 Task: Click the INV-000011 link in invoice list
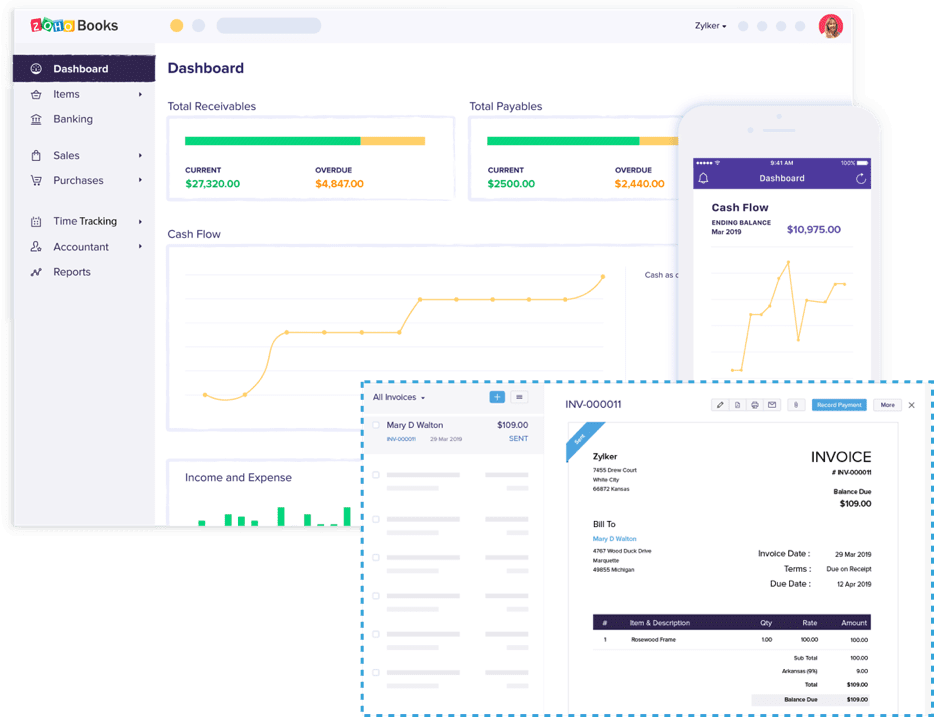[401, 439]
